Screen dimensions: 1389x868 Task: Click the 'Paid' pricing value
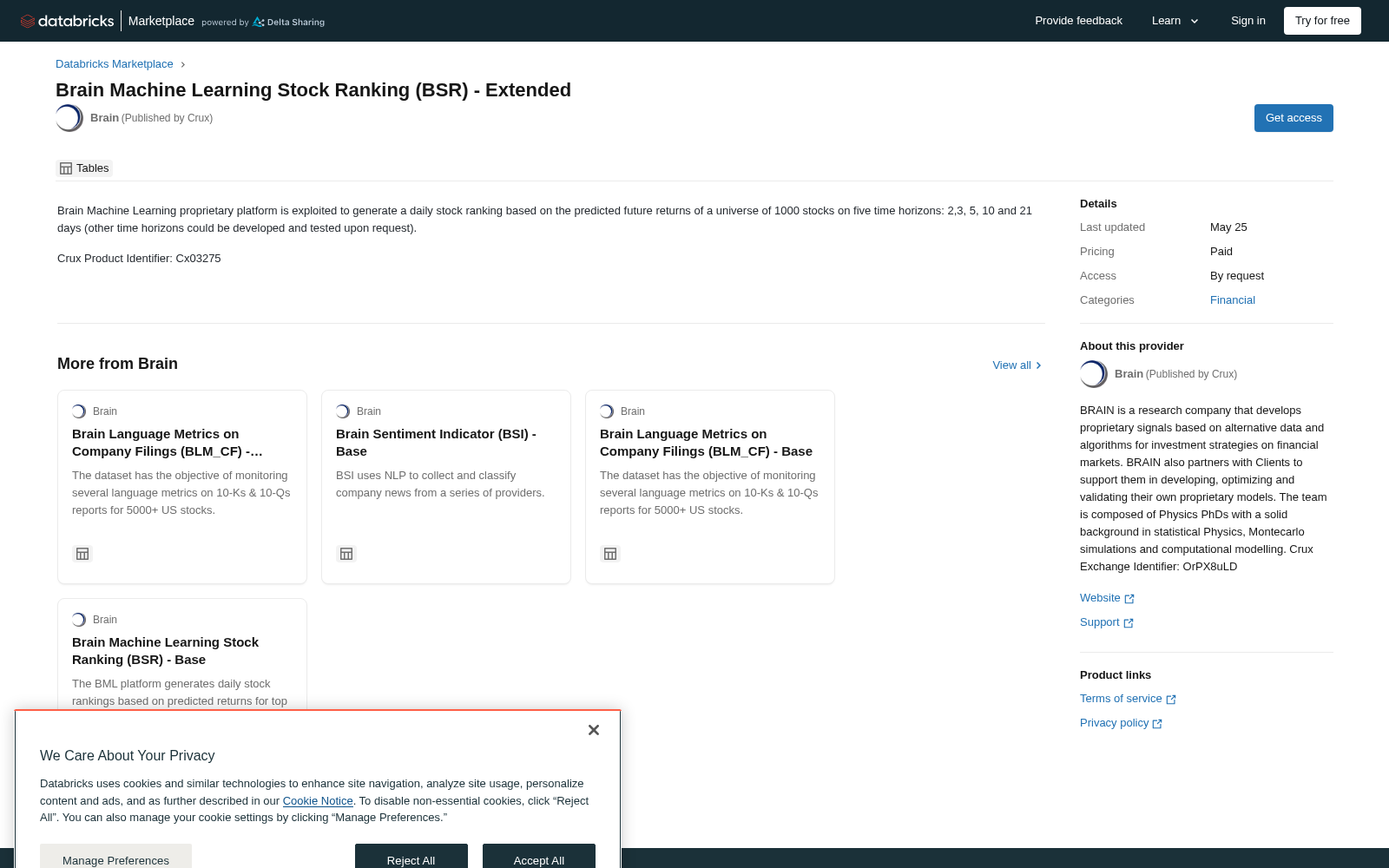(1221, 252)
